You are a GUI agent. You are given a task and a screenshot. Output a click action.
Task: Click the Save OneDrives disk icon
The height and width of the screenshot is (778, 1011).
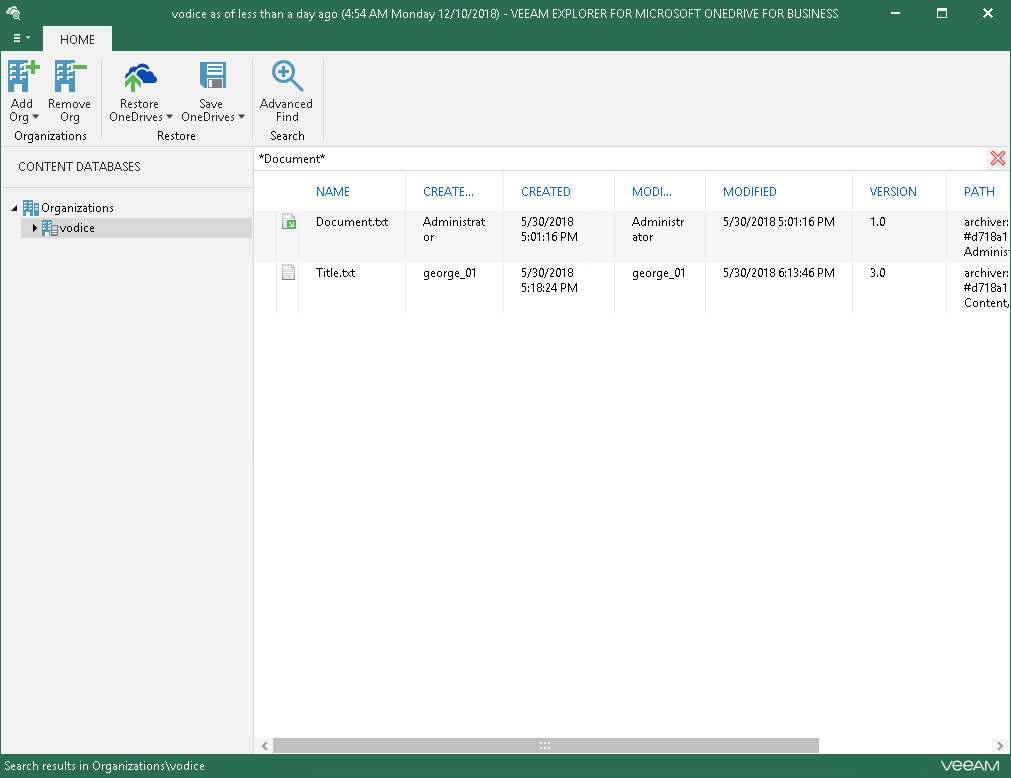click(x=212, y=77)
